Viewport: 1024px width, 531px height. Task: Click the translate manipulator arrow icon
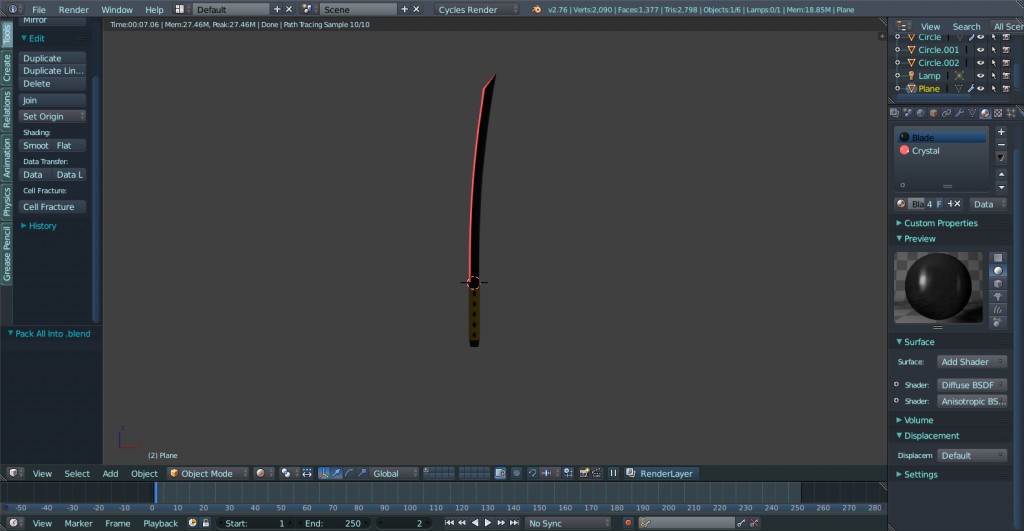pyautogui.click(x=336, y=474)
